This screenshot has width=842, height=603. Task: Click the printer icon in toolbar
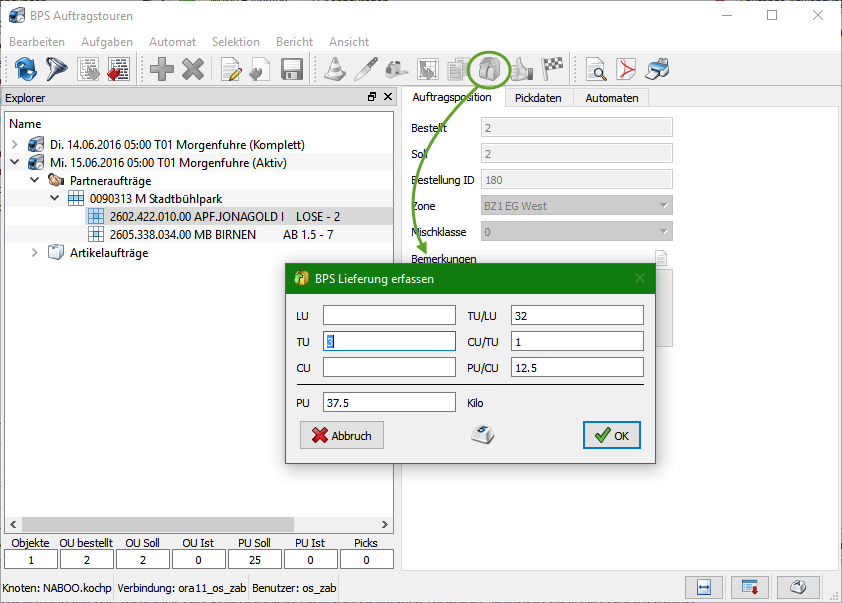tap(657, 69)
